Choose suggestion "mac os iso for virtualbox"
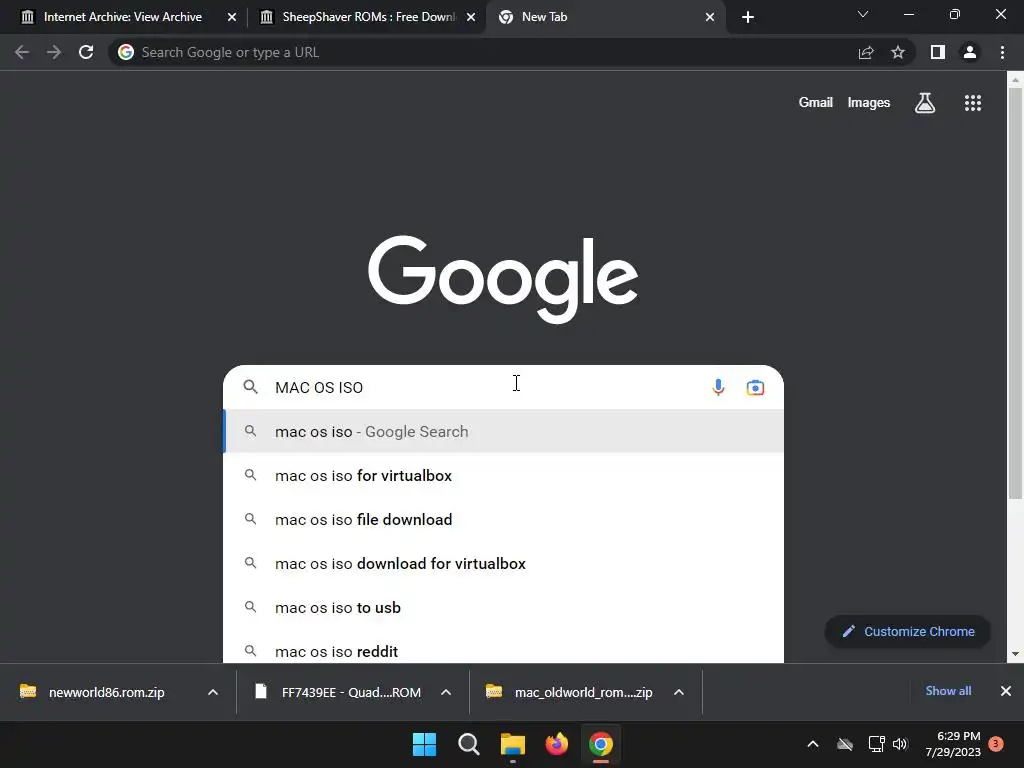 (x=504, y=475)
